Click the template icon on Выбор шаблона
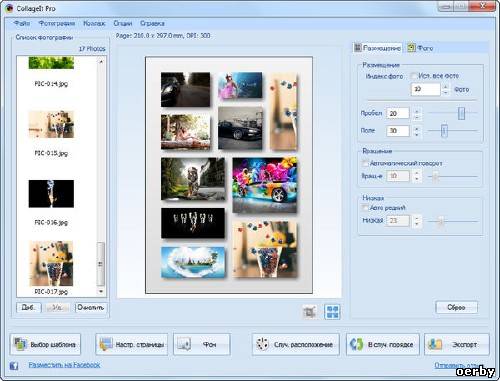The width and height of the screenshot is (500, 381). point(20,344)
